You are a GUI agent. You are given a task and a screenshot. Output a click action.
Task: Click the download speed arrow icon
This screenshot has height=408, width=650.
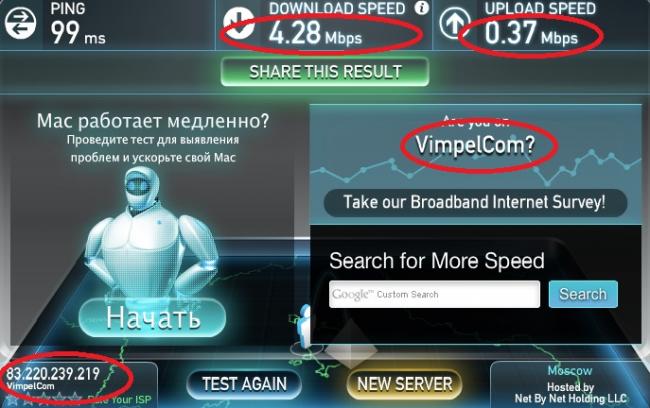coord(239,23)
